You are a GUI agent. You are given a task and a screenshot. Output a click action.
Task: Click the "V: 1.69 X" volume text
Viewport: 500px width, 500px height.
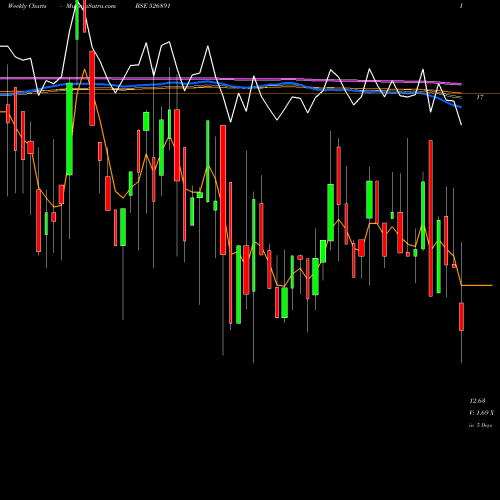(x=481, y=413)
